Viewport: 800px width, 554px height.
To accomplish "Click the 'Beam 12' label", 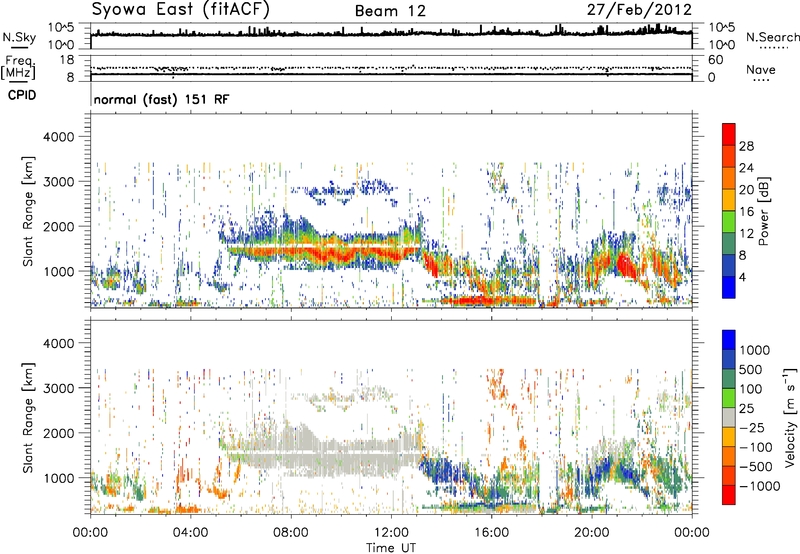I will [390, 11].
